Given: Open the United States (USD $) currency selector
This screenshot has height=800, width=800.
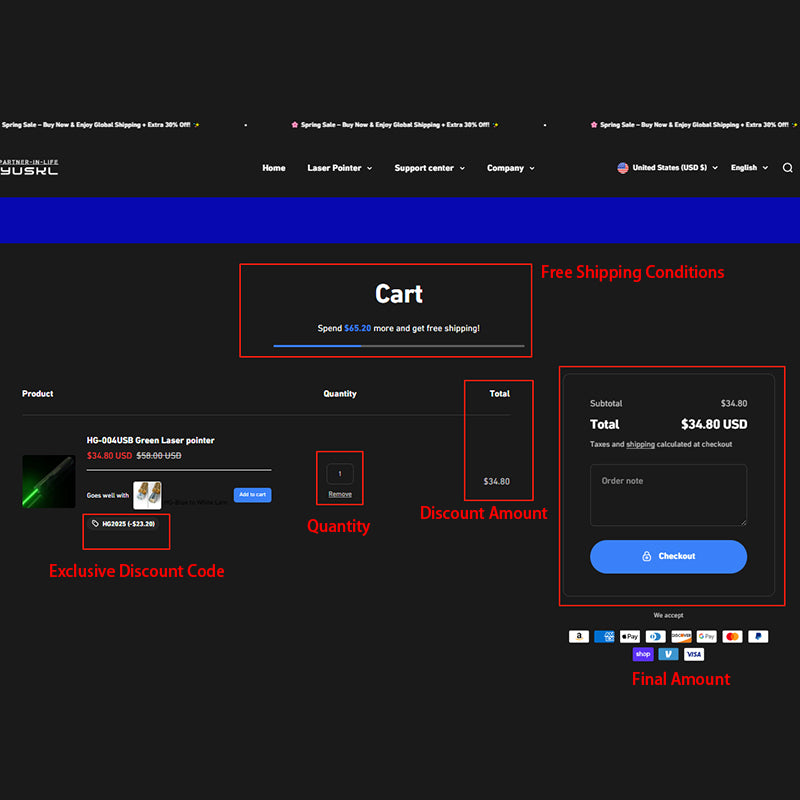Looking at the screenshot, I should click(x=668, y=168).
